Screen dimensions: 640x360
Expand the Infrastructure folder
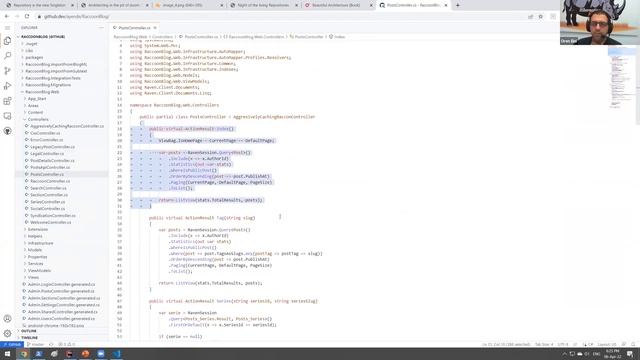(40, 243)
